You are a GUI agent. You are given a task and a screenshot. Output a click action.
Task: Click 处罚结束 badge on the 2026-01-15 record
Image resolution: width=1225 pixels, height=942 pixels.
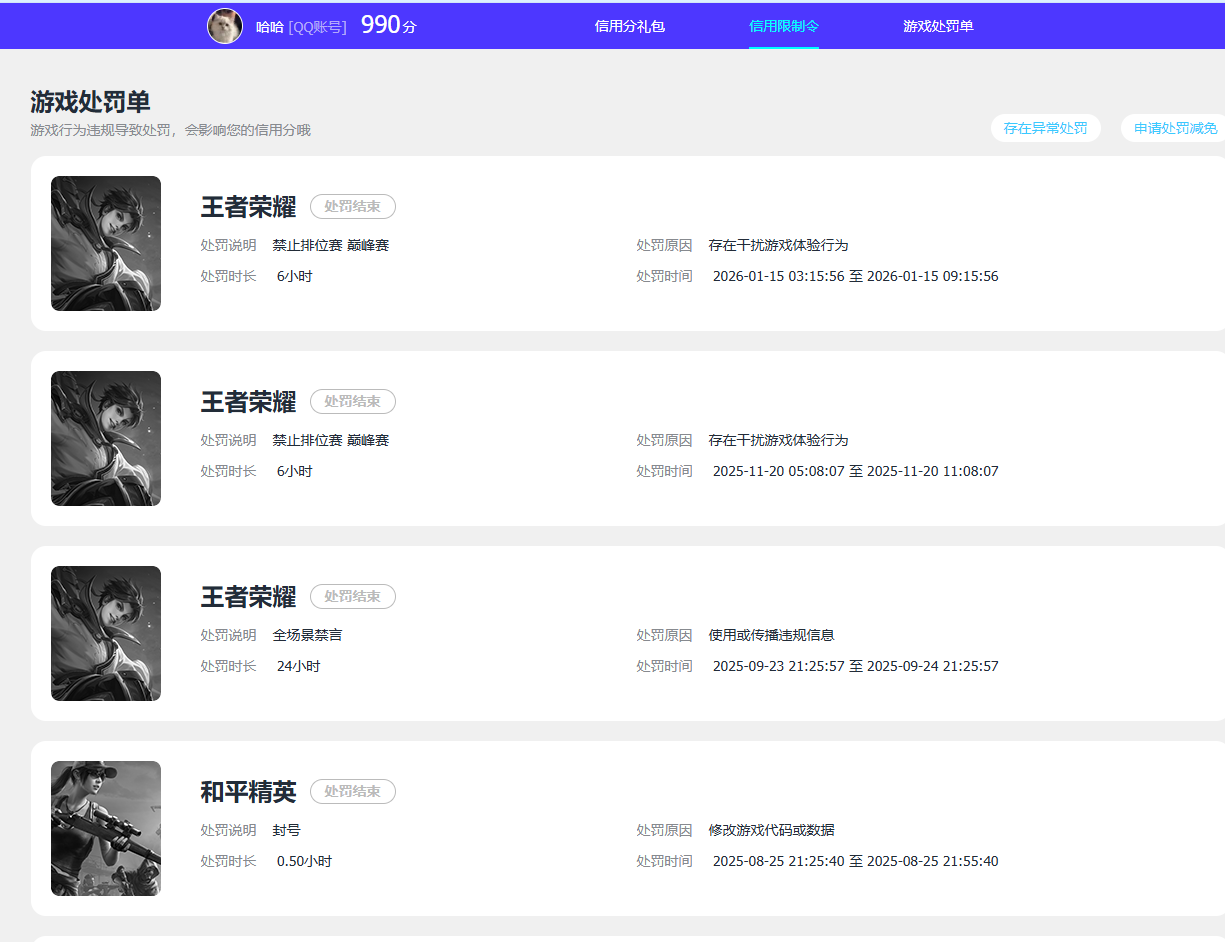353,206
